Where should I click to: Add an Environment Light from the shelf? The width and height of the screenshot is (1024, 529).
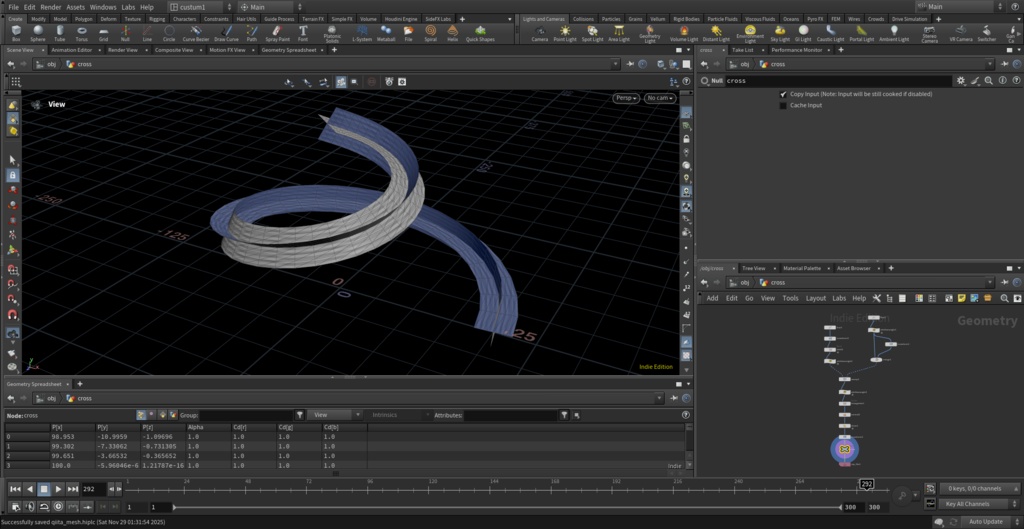point(750,34)
